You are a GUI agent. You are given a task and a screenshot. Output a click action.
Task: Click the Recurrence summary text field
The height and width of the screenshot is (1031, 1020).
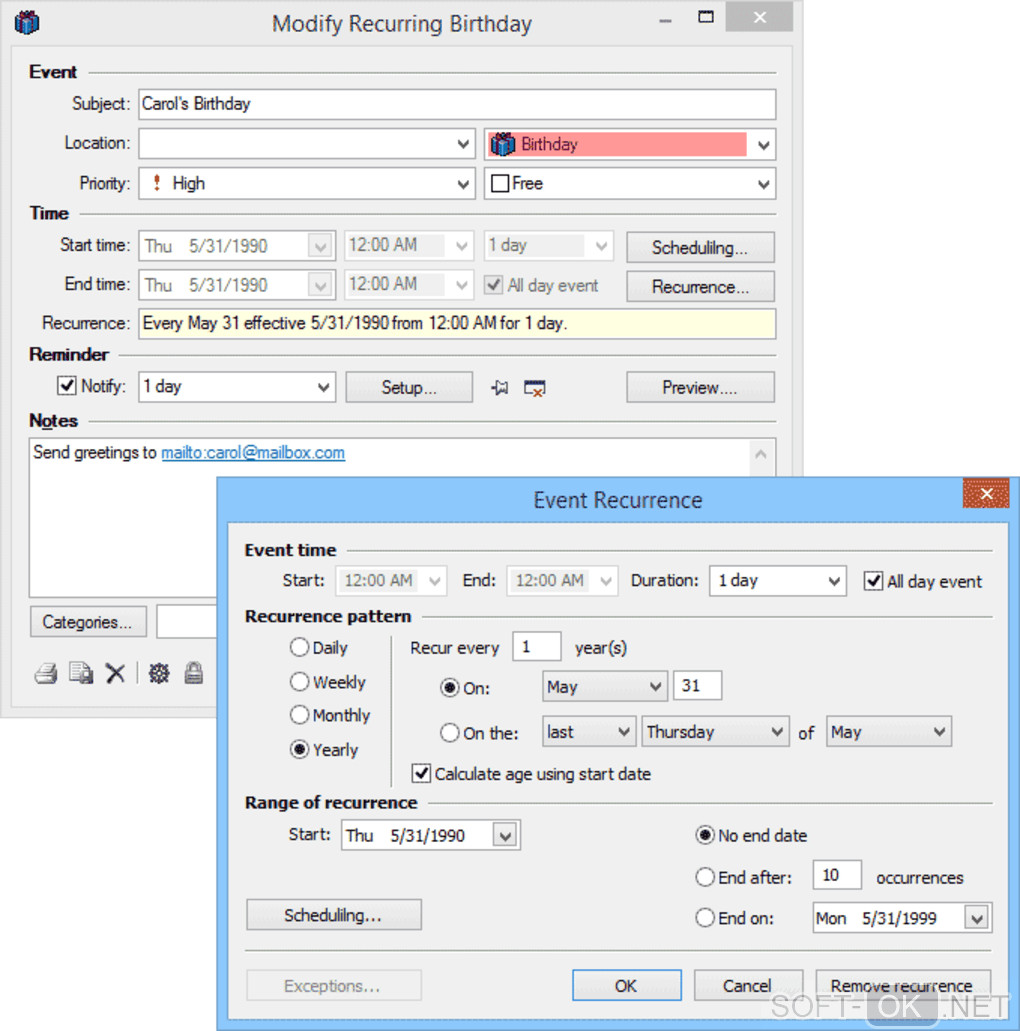[457, 324]
